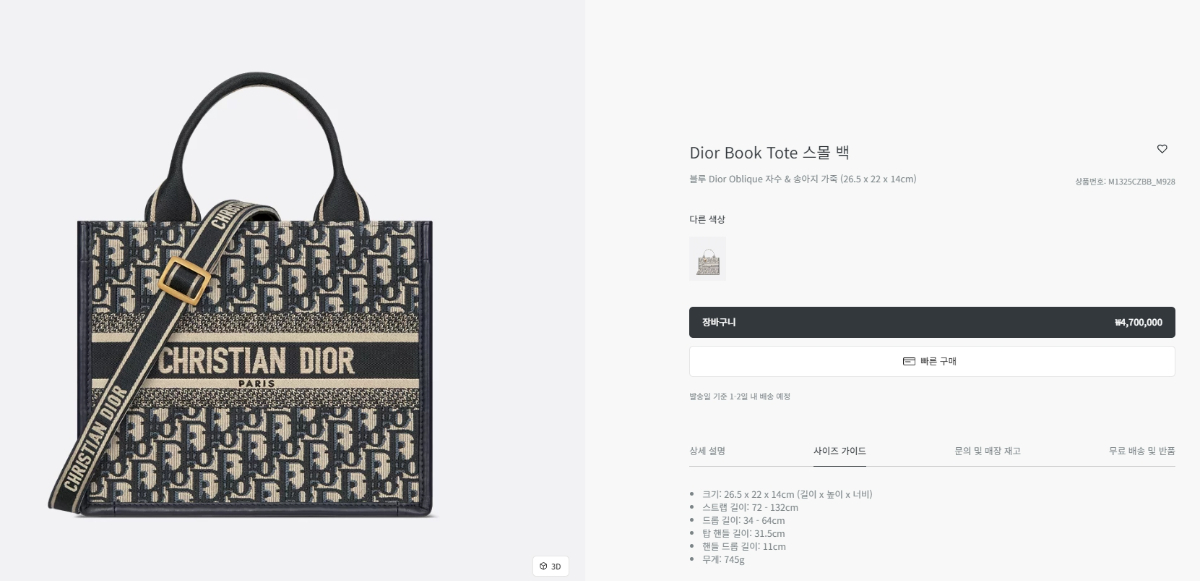Click the 상품번호 M1325CZBB_M928 reference text
Image resolution: width=1200 pixels, height=581 pixels.
[1125, 182]
